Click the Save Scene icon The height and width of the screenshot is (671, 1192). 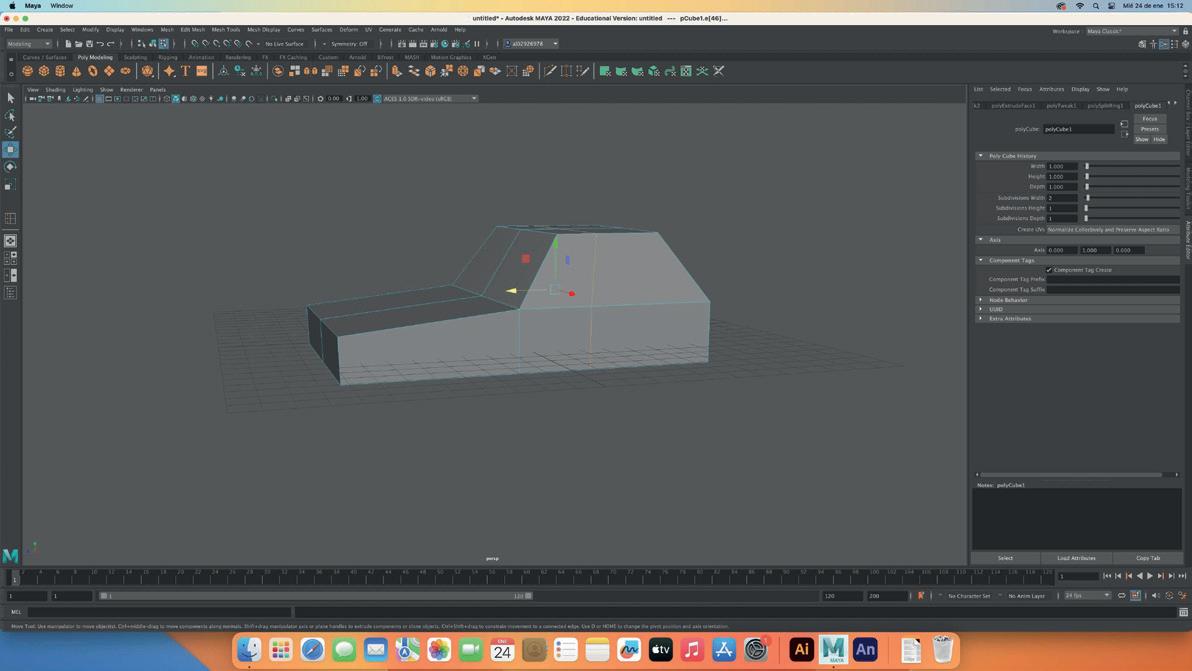point(89,44)
